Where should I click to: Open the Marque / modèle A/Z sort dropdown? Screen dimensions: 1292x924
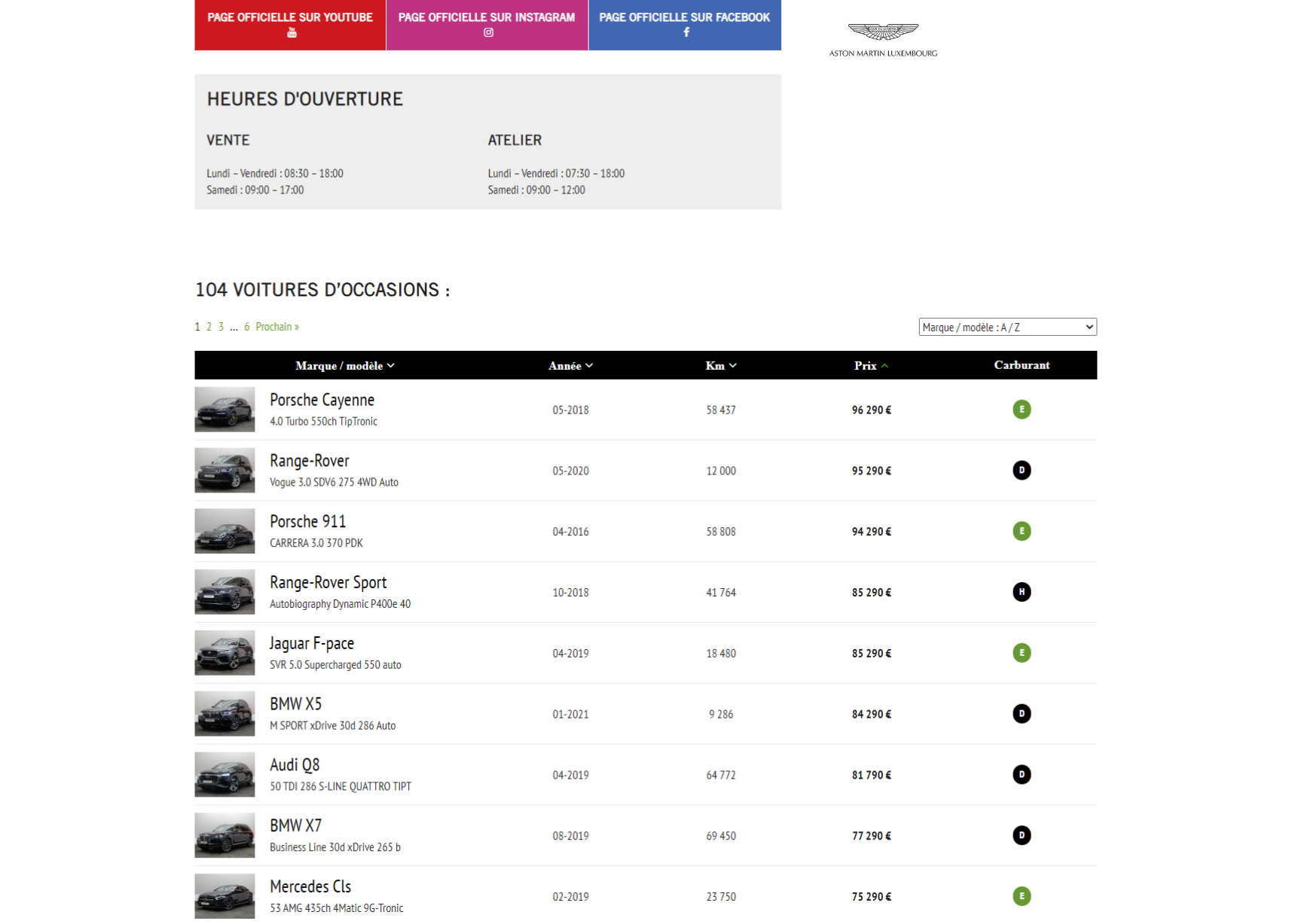pos(1007,327)
